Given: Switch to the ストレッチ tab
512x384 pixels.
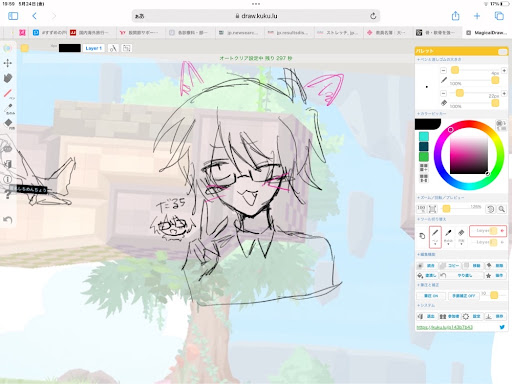Looking at the screenshot, I should 338,32.
